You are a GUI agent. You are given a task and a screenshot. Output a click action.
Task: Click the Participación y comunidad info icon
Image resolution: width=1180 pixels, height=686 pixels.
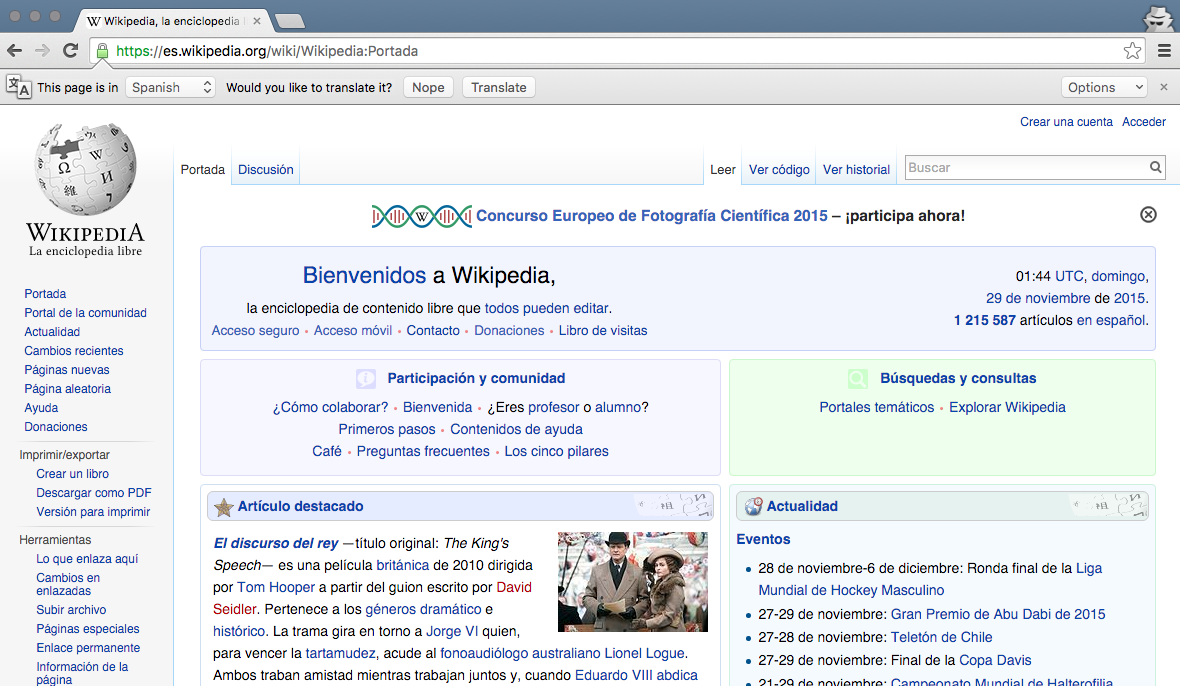pyautogui.click(x=366, y=378)
